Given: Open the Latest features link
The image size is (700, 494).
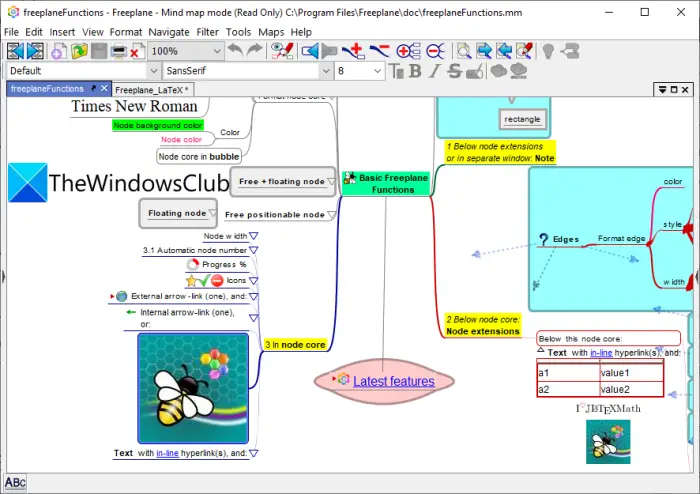Looking at the screenshot, I should [x=394, y=381].
